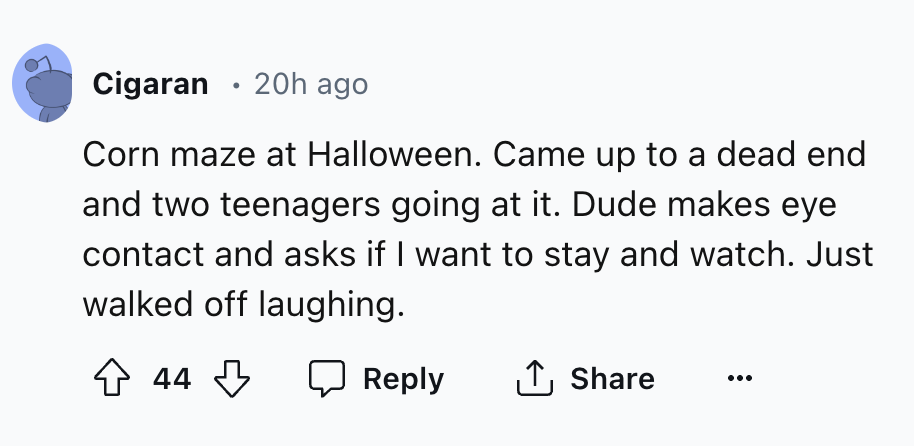Click the "20h ago" timestamp
The height and width of the screenshot is (446, 914).
pos(311,84)
